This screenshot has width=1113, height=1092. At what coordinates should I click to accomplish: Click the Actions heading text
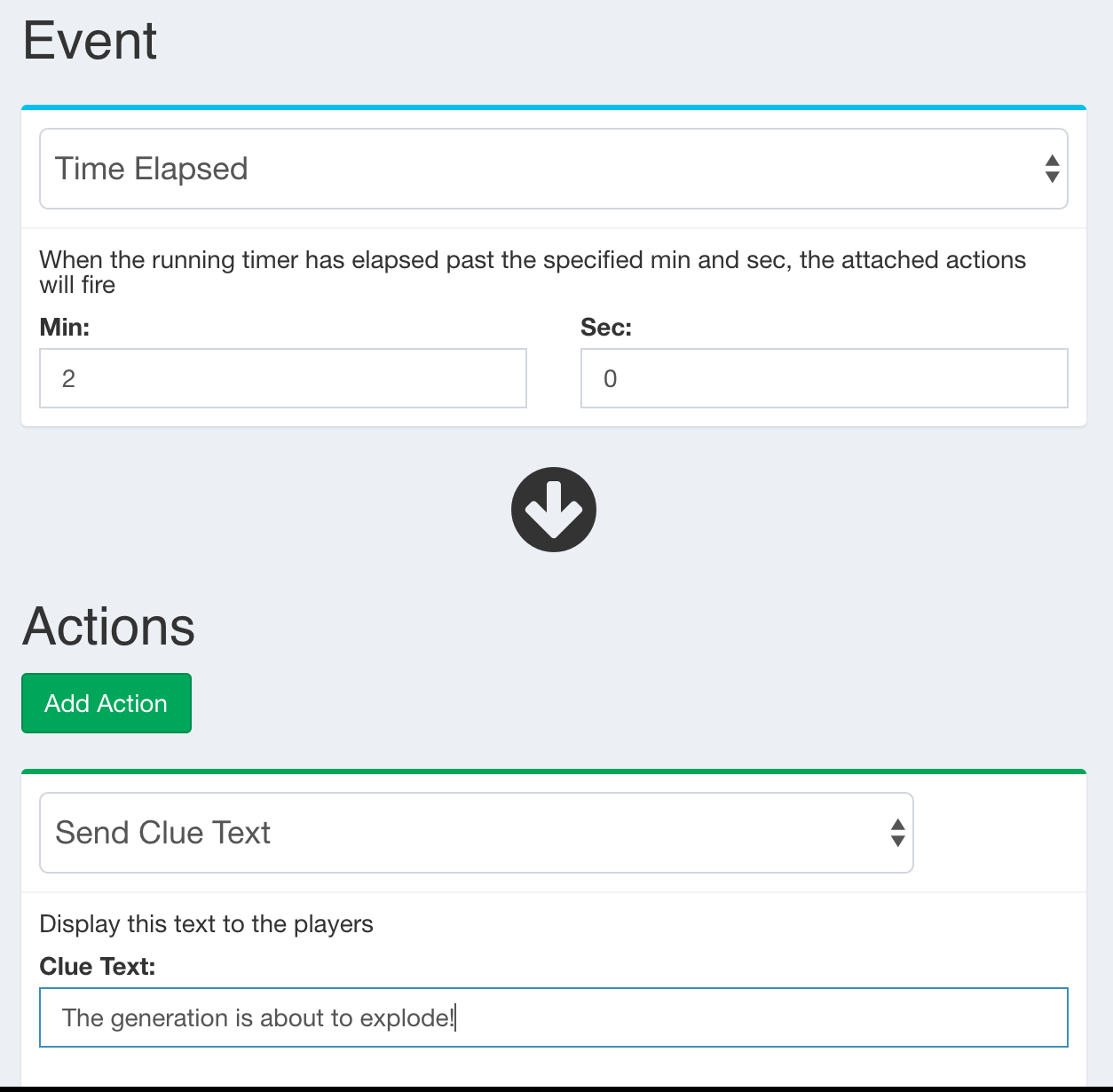[x=109, y=627]
